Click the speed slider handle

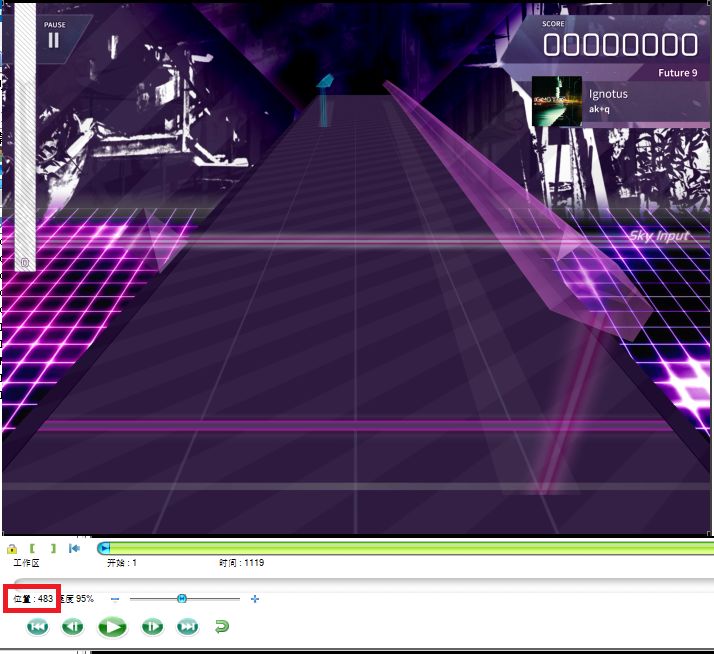[182, 599]
